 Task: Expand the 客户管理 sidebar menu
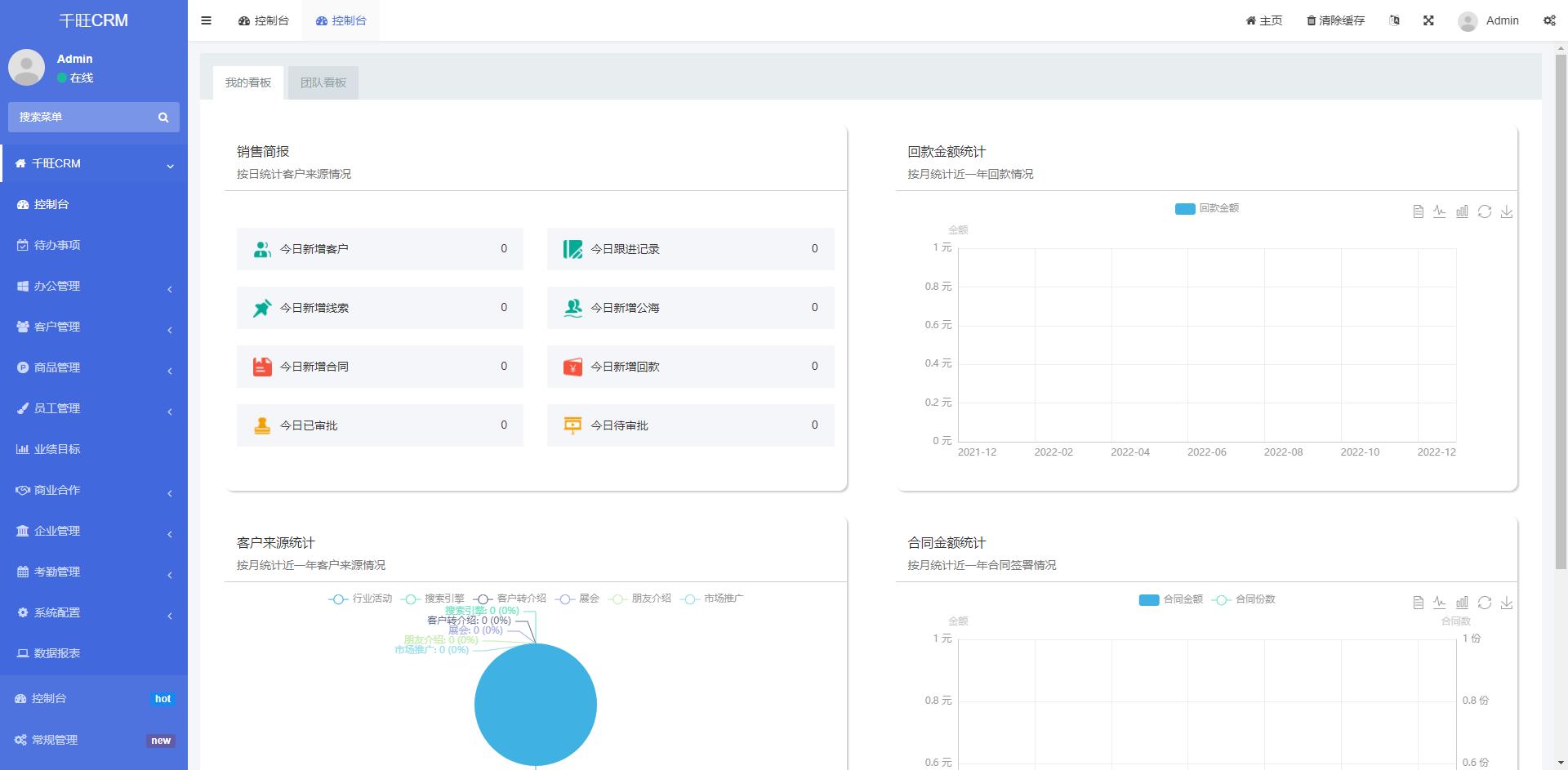point(94,327)
